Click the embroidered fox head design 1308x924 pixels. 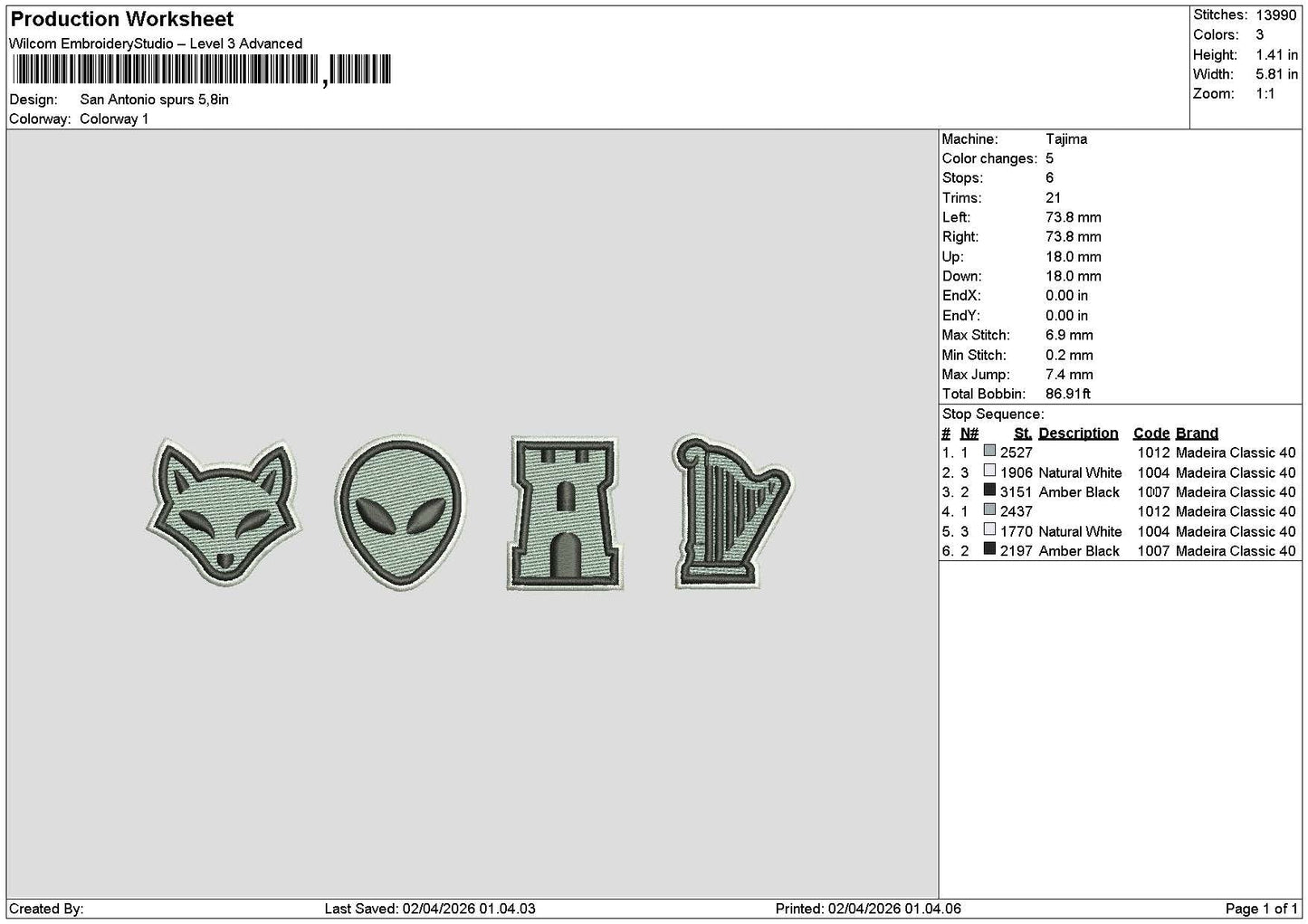click(223, 511)
